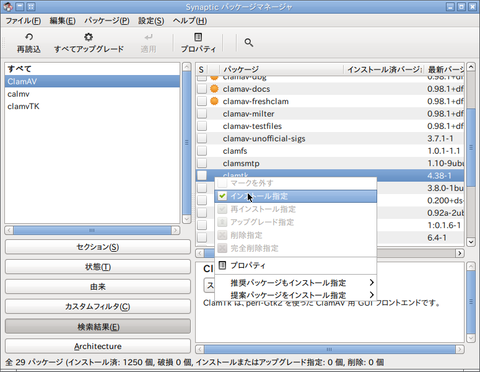Click the filter list horizontal scrollbar
The width and height of the screenshot is (480, 372).
[x=92, y=230]
